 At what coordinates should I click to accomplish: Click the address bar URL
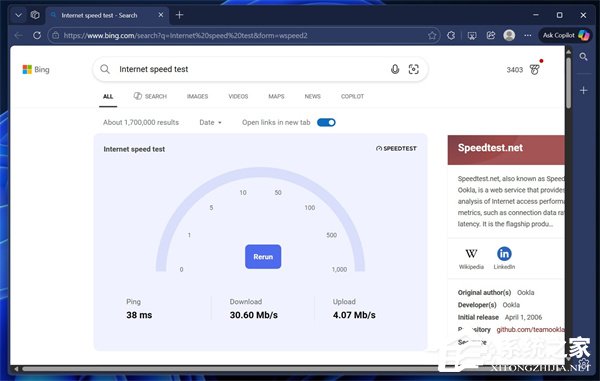pos(185,36)
